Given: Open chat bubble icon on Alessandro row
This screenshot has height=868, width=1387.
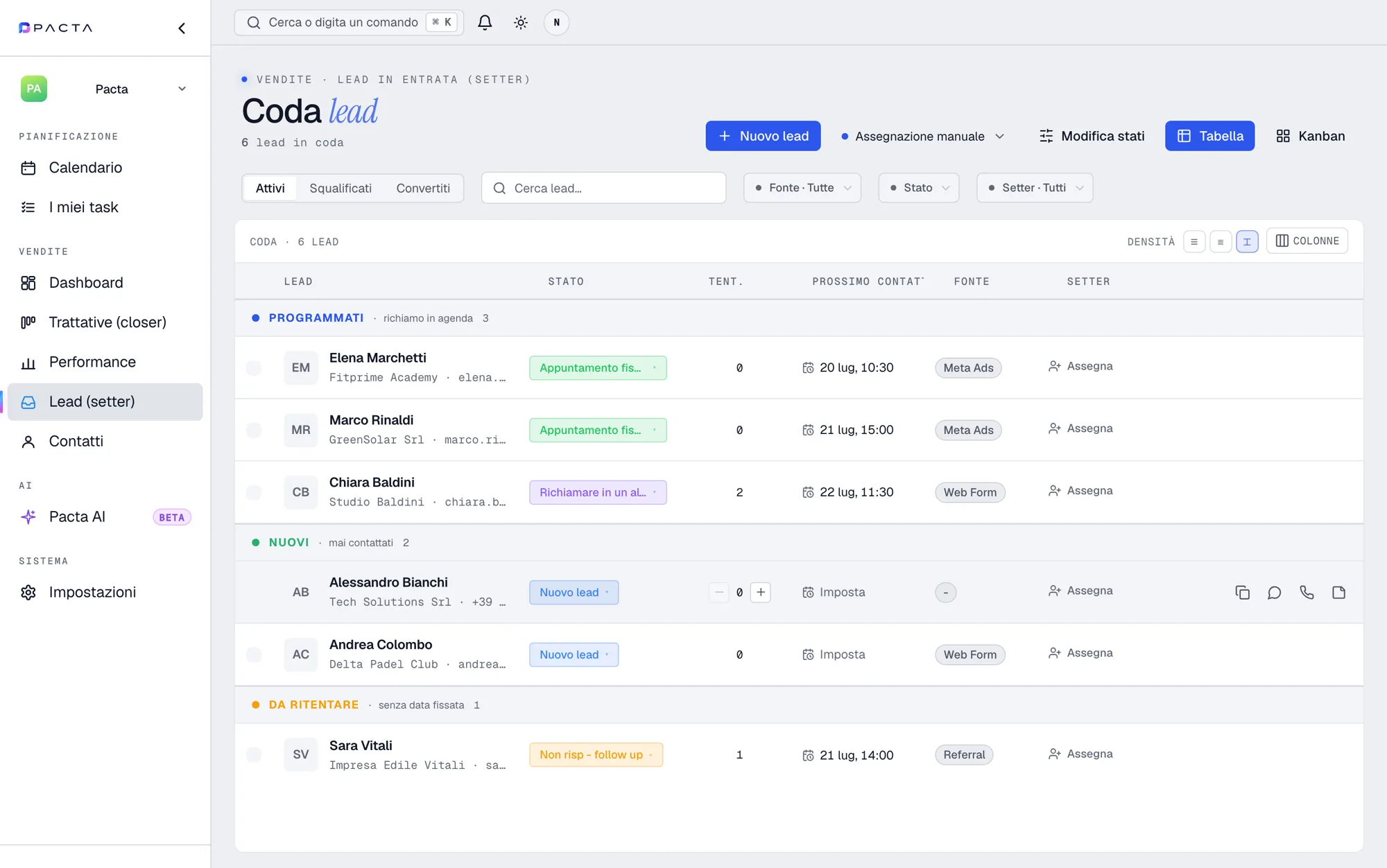Looking at the screenshot, I should pos(1274,592).
